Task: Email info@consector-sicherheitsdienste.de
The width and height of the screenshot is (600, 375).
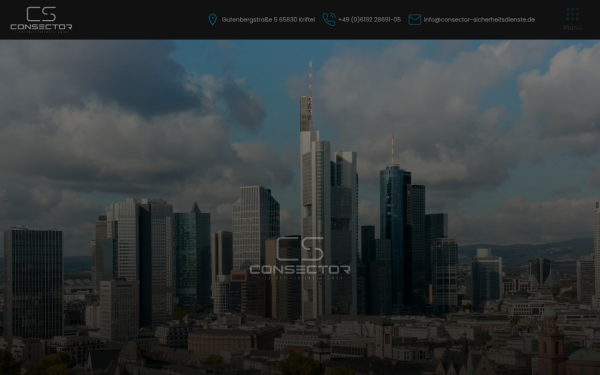Action: 479,20
